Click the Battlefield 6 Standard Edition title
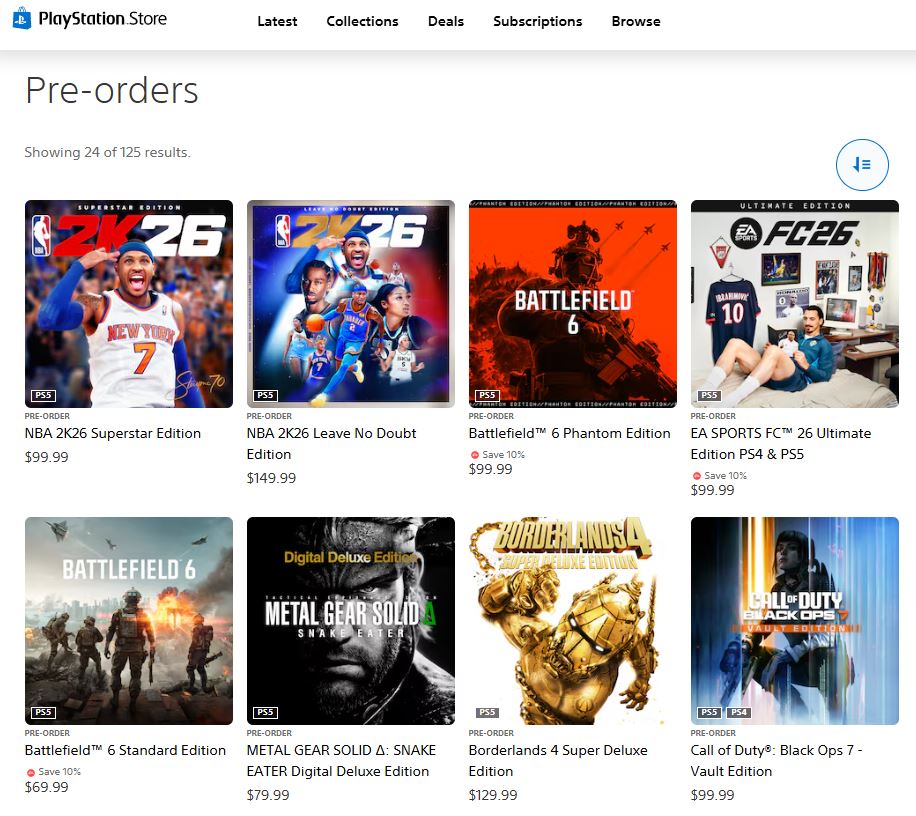916x816 pixels. (125, 751)
